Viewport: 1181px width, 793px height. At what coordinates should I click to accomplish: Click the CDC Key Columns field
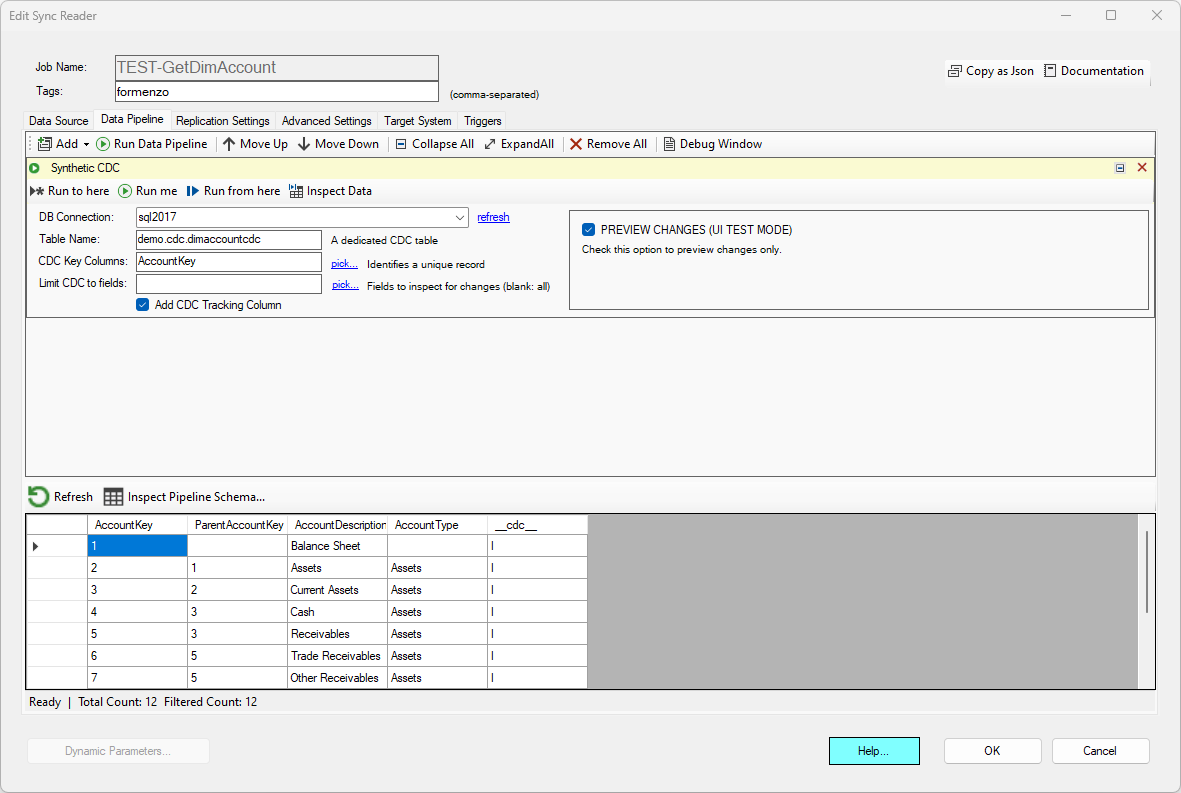coord(229,261)
